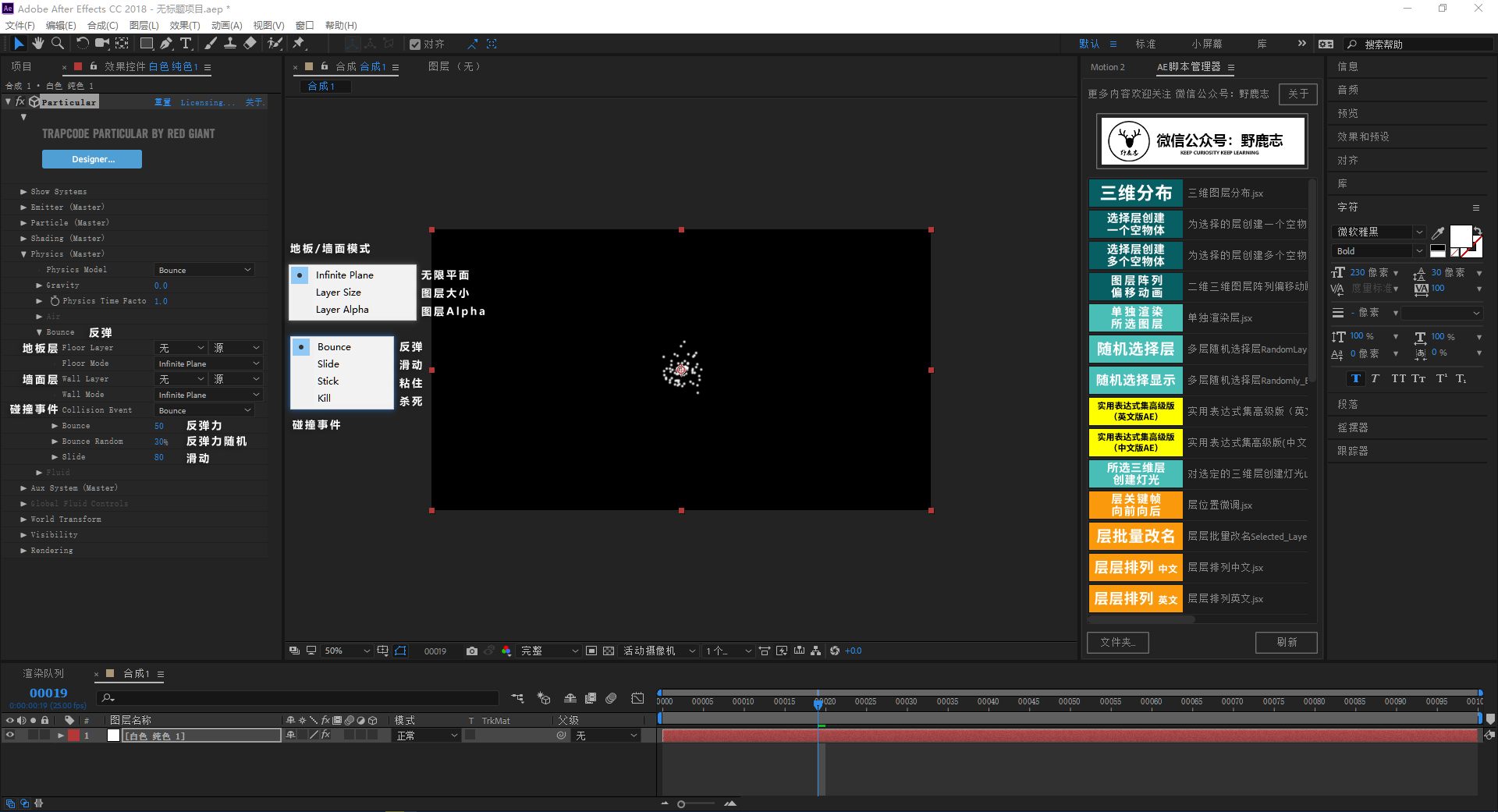Select the Puppet Pin tool
Viewport: 1498px width, 812px height.
click(299, 44)
